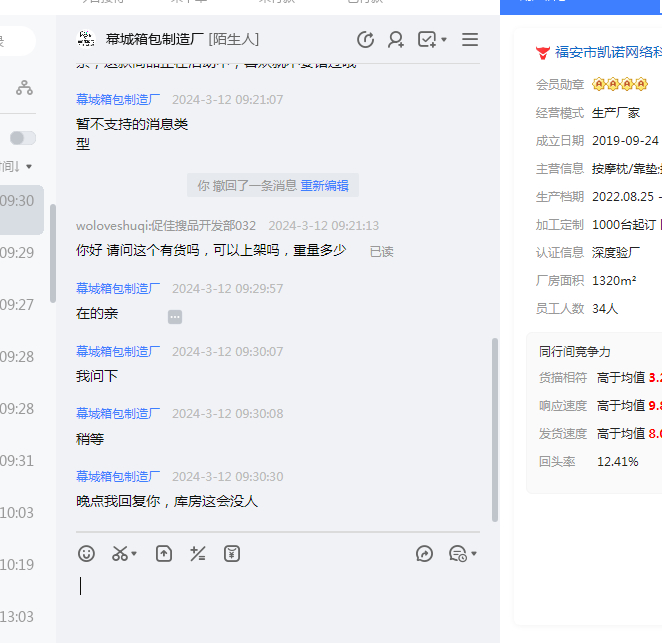
Task: Expand the quick reply dropdown at toolbar right
Action: (473, 554)
